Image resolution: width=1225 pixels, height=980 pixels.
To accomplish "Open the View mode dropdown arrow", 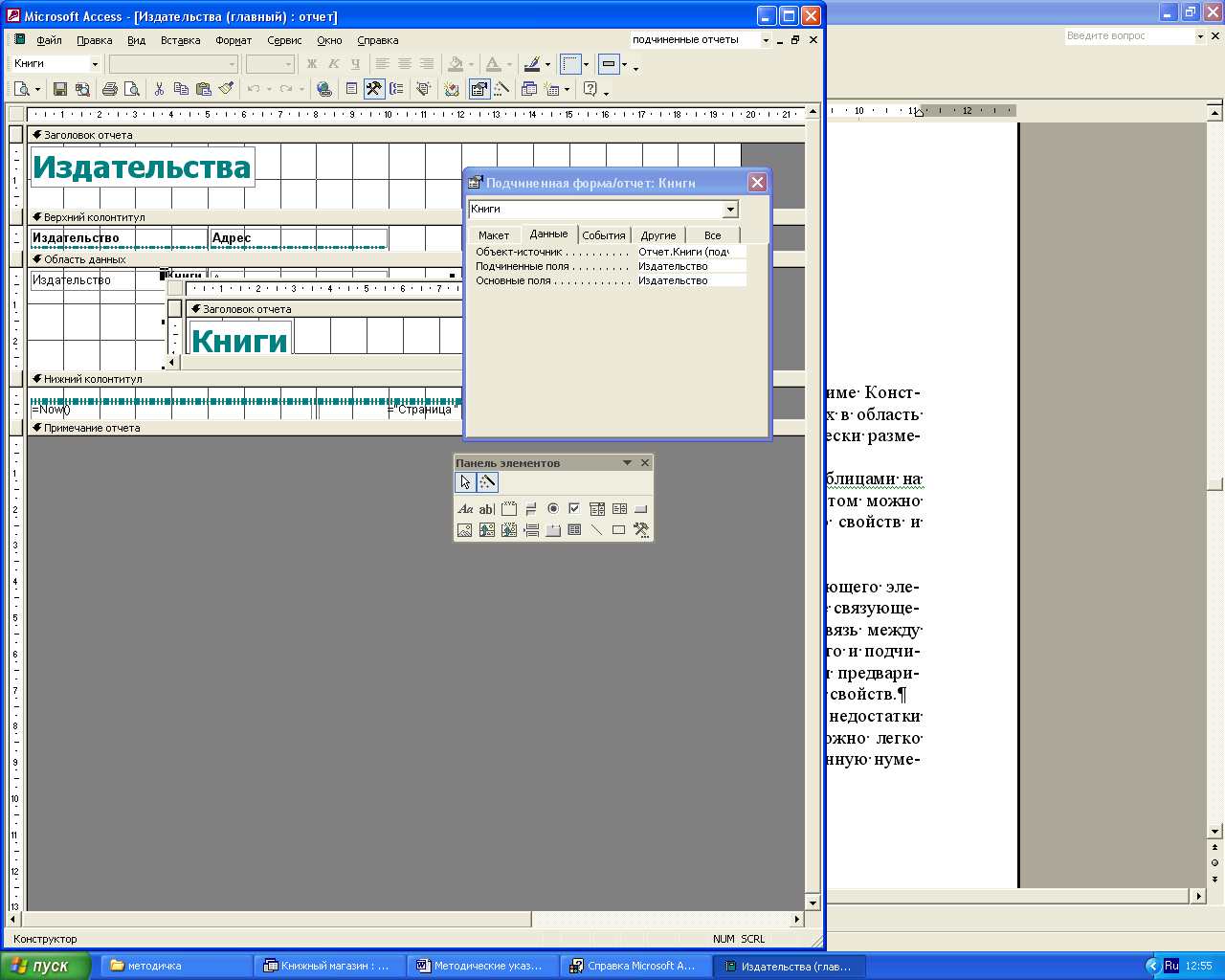I will 37,90.
